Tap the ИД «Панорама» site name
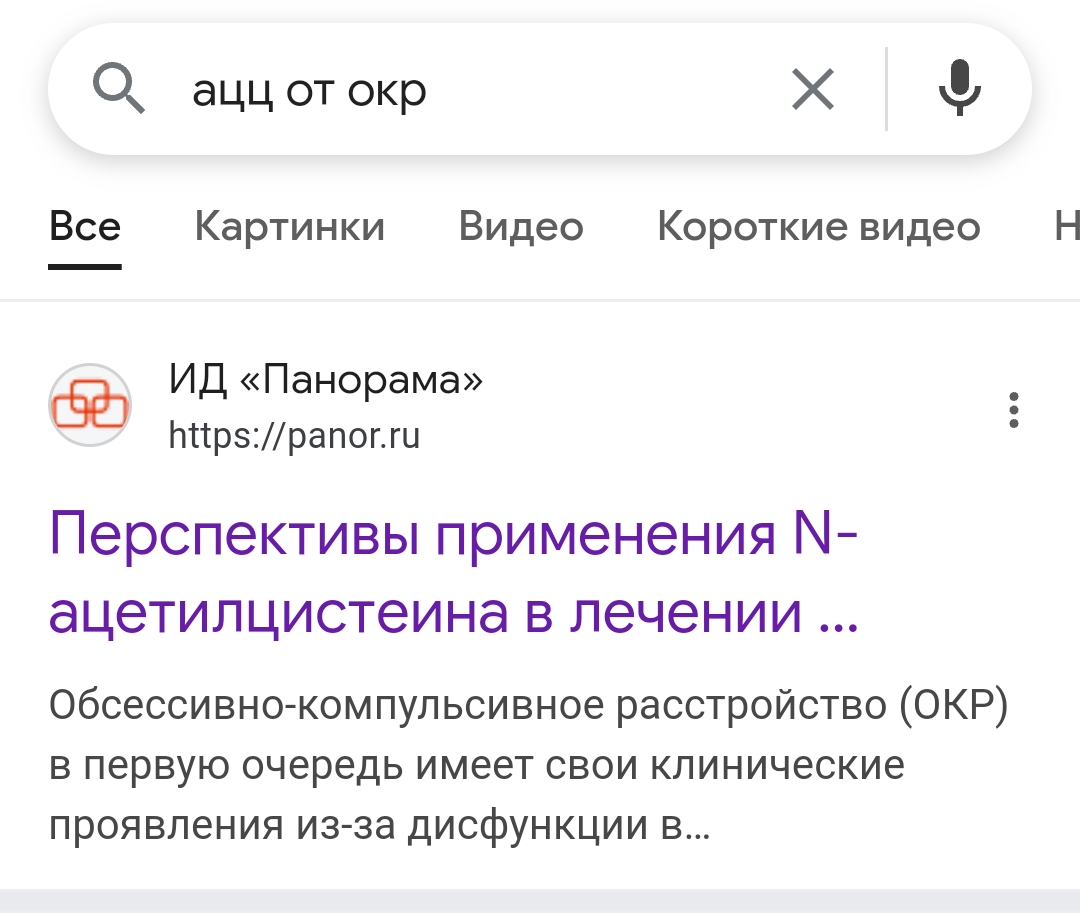 [x=325, y=380]
